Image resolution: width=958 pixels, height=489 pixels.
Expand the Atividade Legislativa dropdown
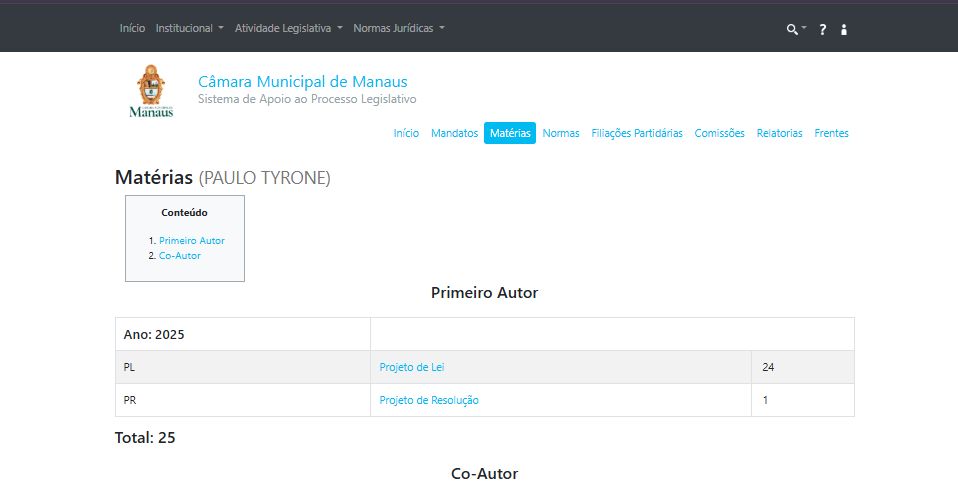[x=288, y=28]
